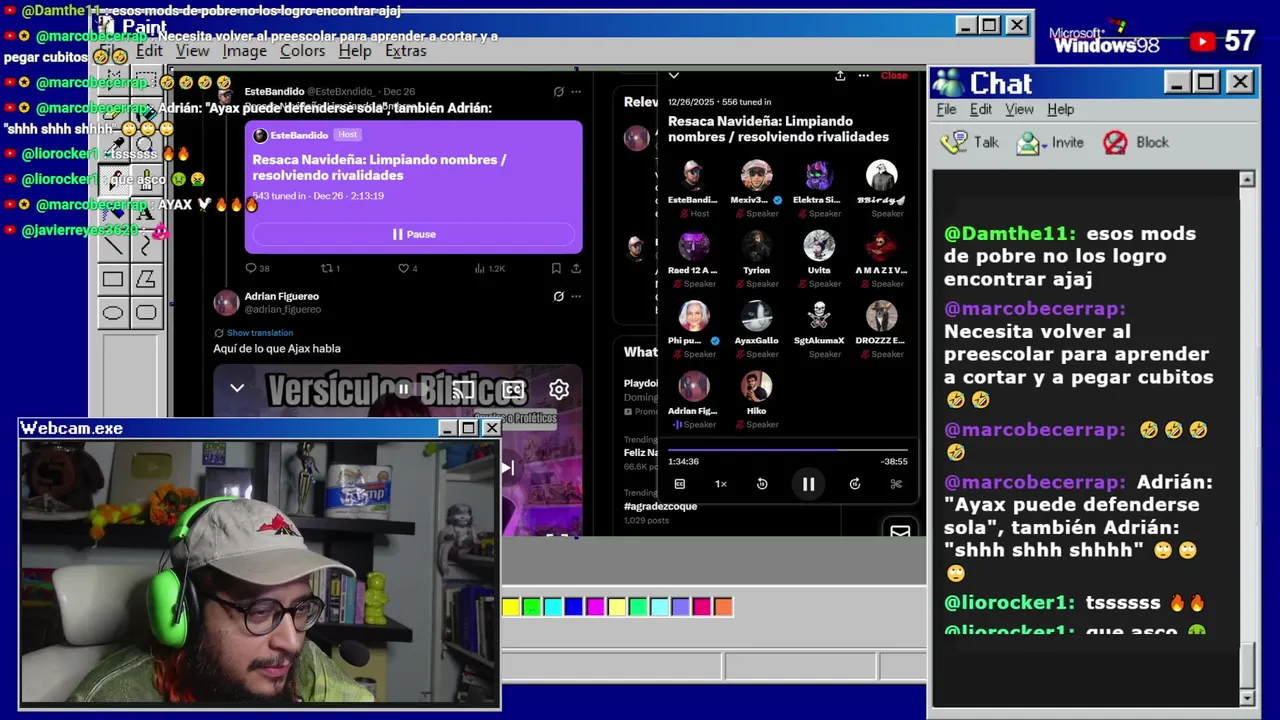Image resolution: width=1280 pixels, height=720 pixels.
Task: Click the Block icon in Chat window
Action: point(1115,143)
